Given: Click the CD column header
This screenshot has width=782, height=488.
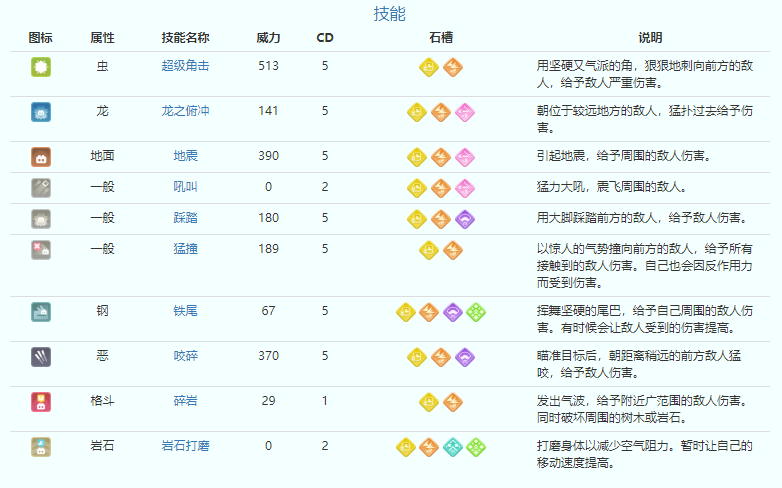Looking at the screenshot, I should [325, 38].
